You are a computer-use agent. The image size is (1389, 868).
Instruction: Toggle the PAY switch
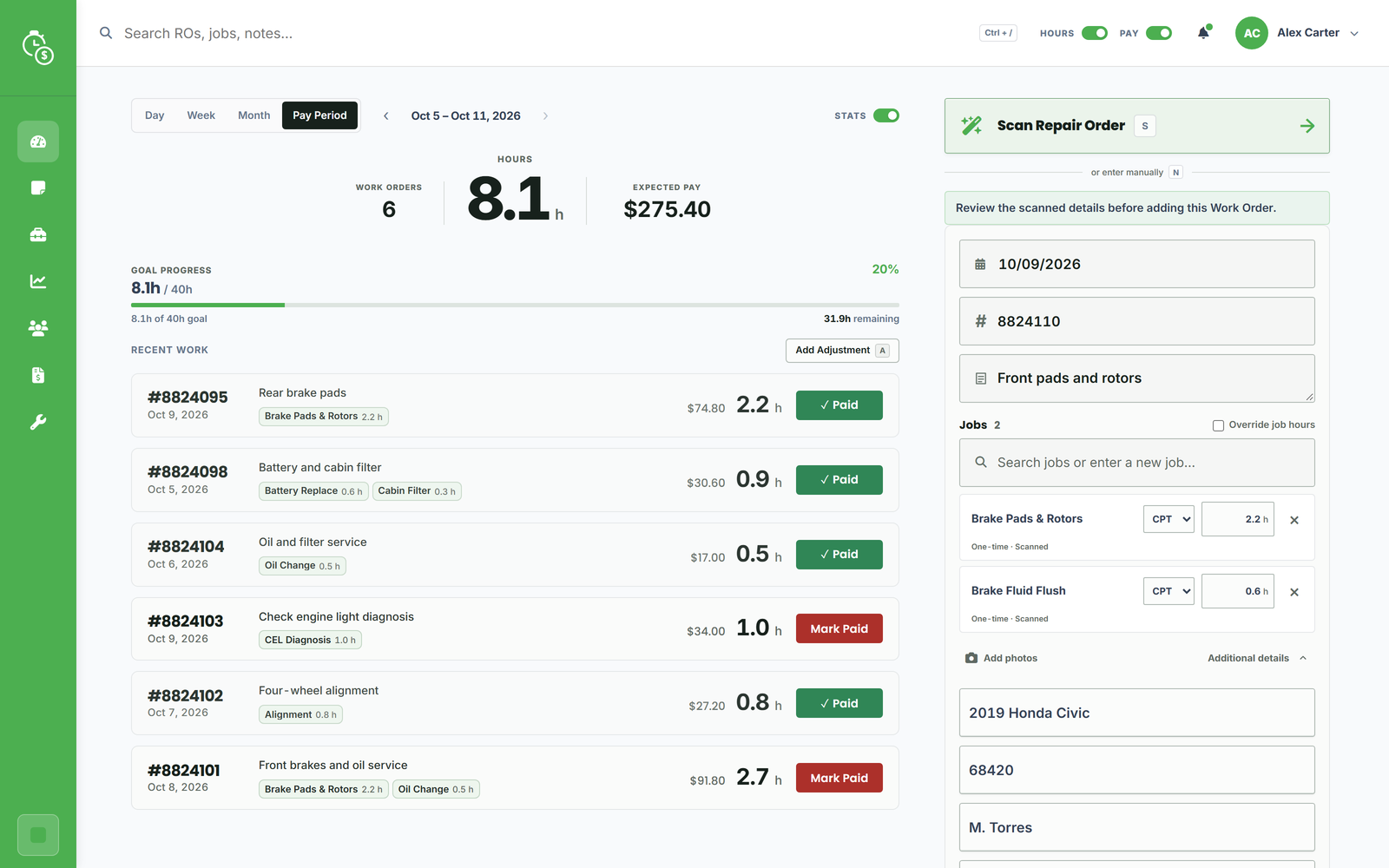1159,33
